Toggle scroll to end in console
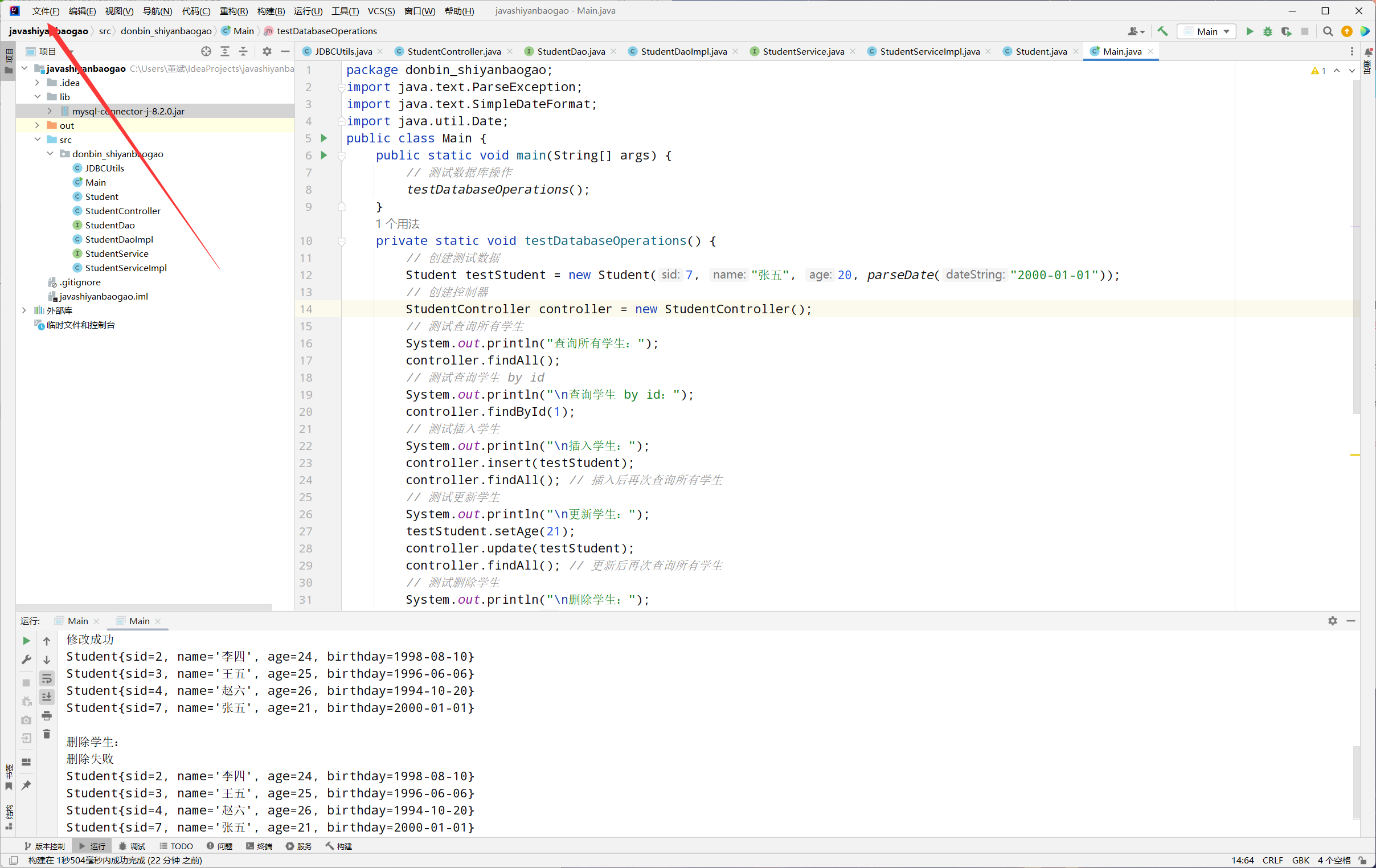 pos(47,697)
